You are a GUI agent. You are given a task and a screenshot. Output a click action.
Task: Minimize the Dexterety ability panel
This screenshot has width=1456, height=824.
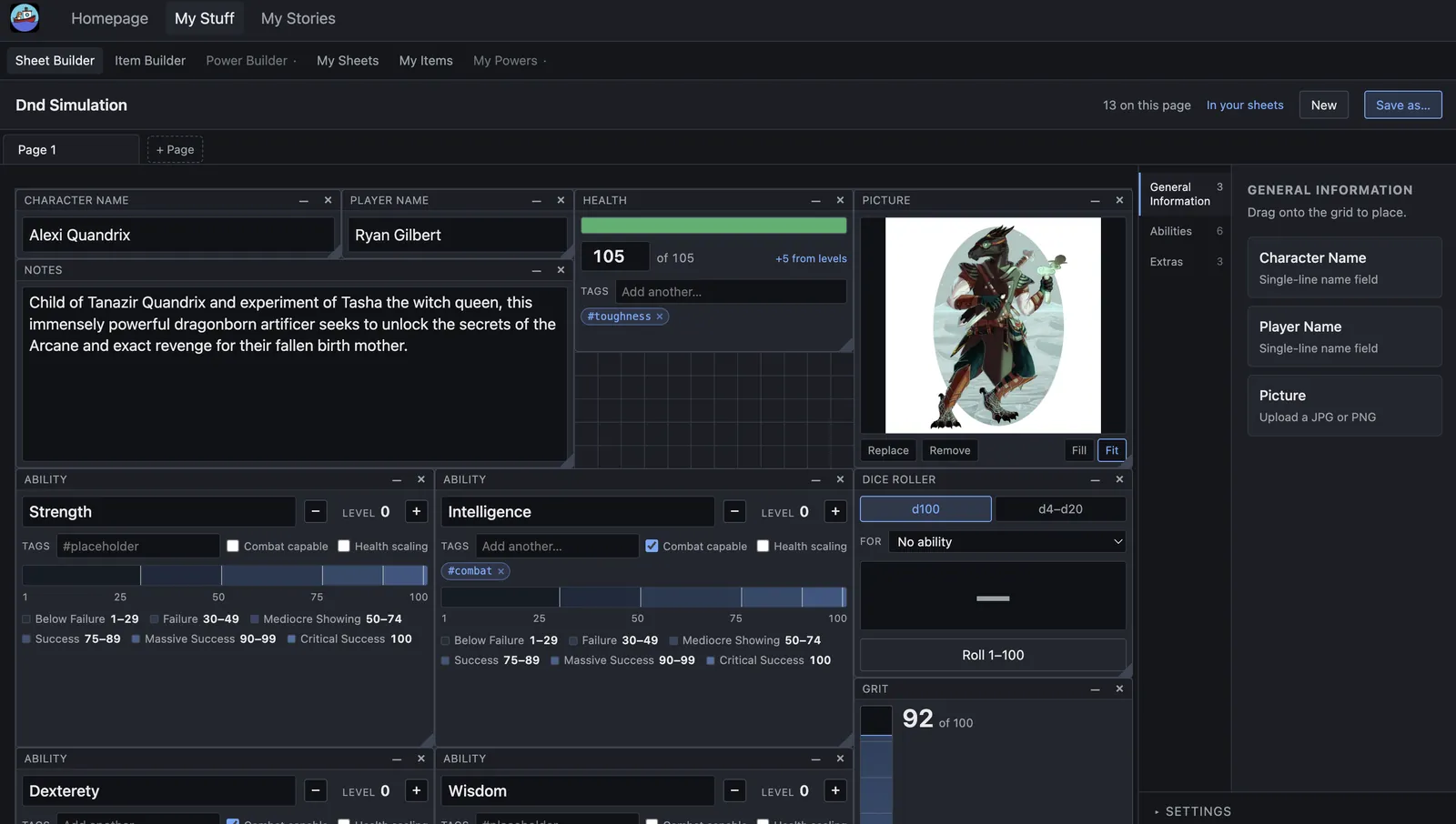coord(397,759)
